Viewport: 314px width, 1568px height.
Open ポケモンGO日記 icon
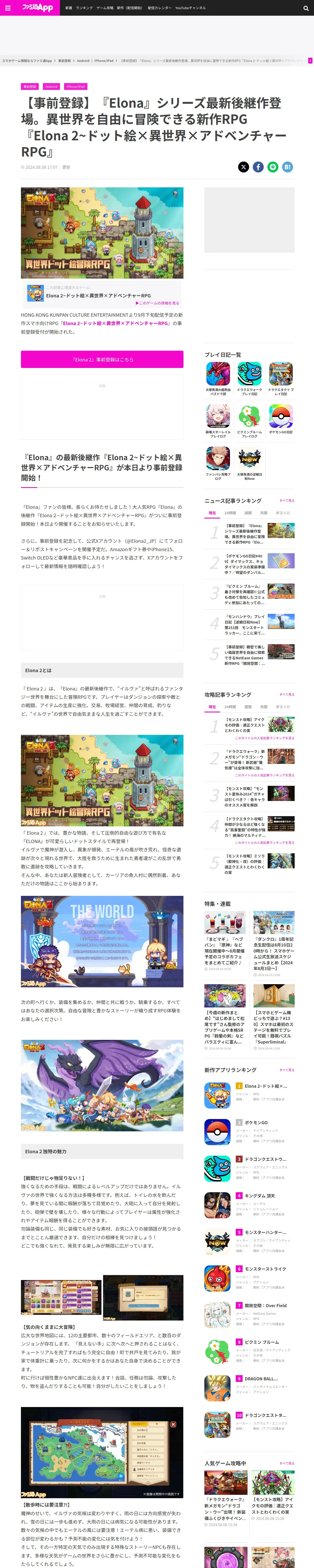click(281, 416)
